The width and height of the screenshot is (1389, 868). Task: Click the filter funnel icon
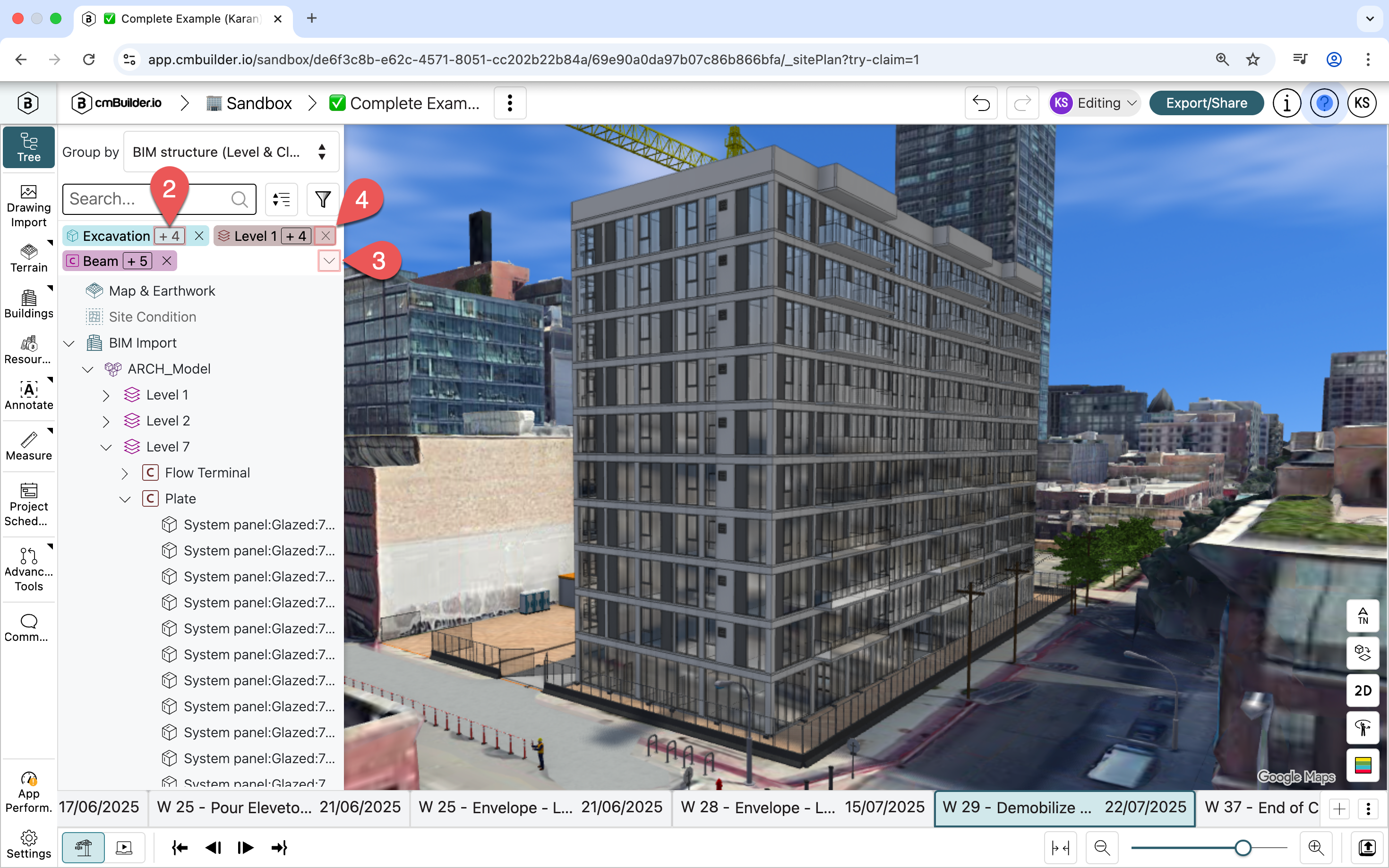point(323,199)
